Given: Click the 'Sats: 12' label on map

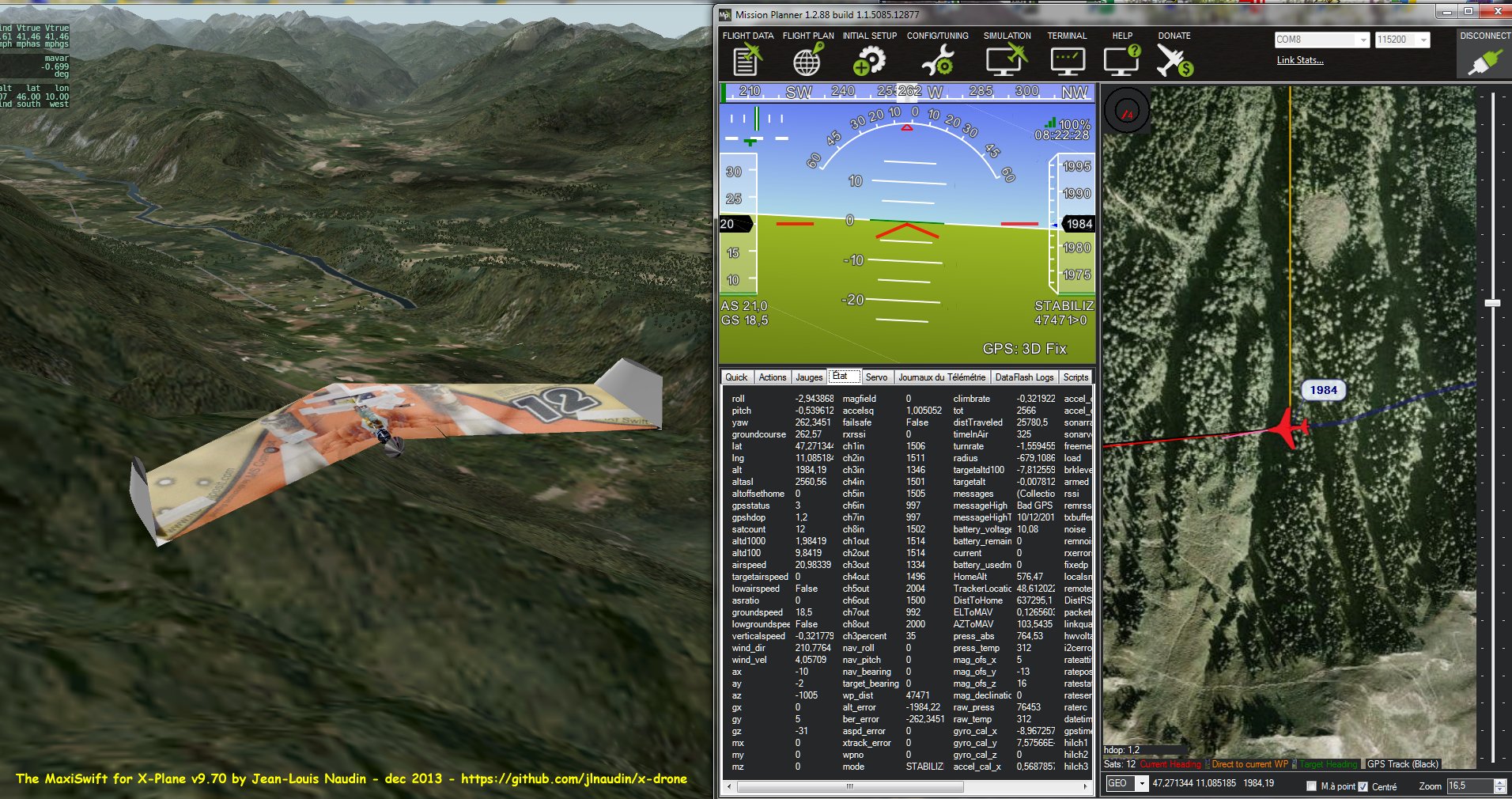Looking at the screenshot, I should click(1119, 764).
